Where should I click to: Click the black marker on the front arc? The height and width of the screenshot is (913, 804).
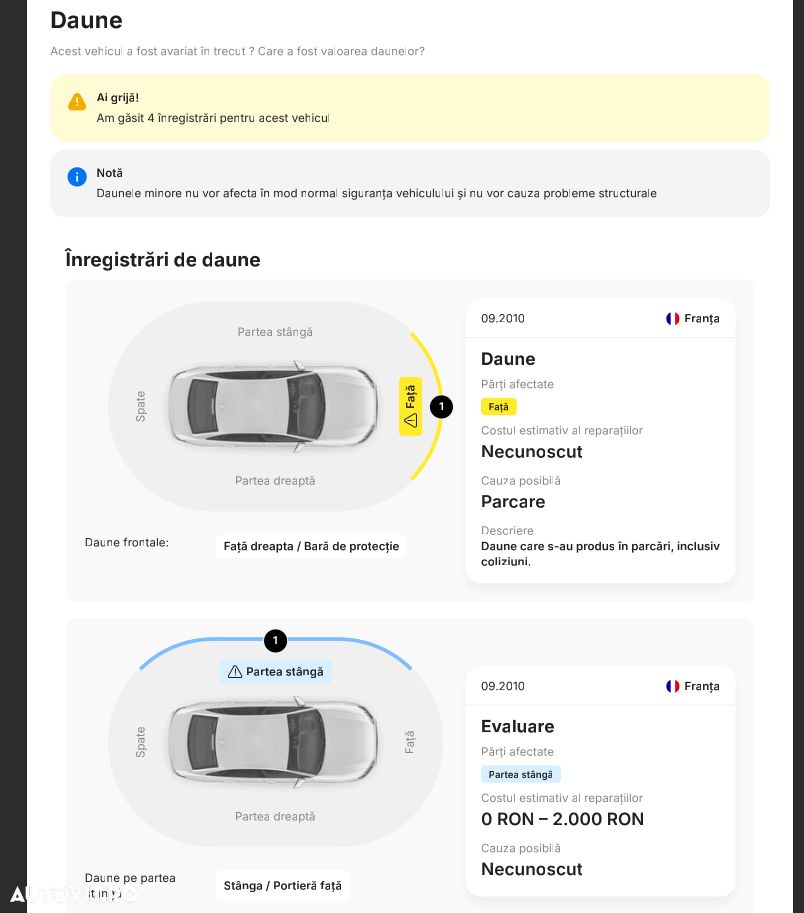point(441,407)
